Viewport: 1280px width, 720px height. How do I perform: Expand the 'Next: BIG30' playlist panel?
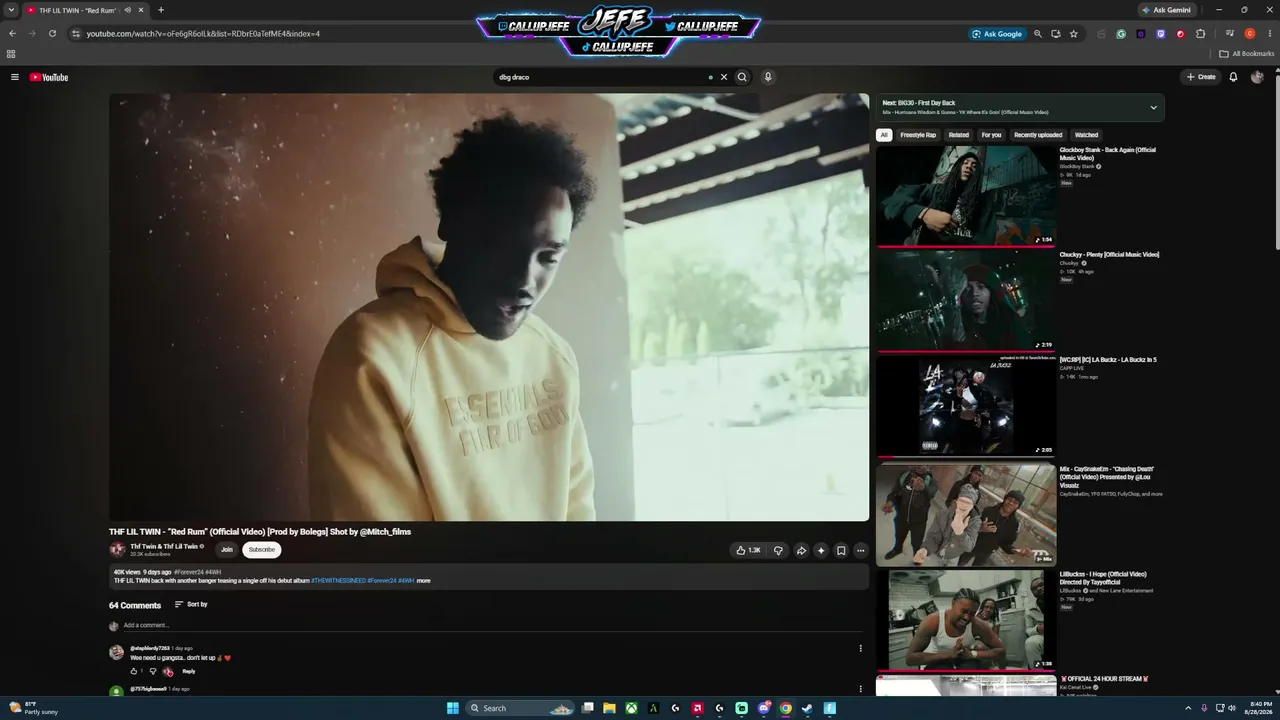pos(1153,107)
